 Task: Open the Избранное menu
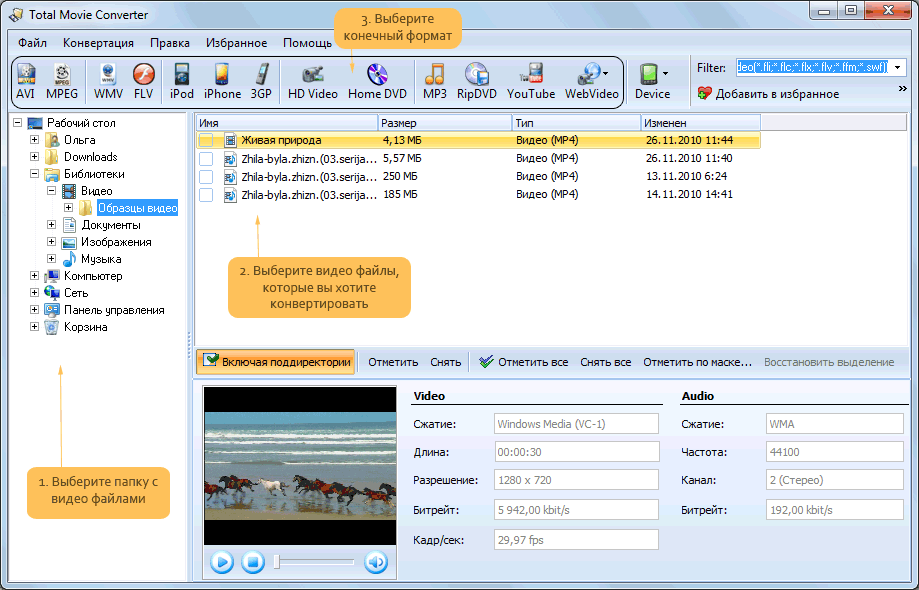click(236, 43)
